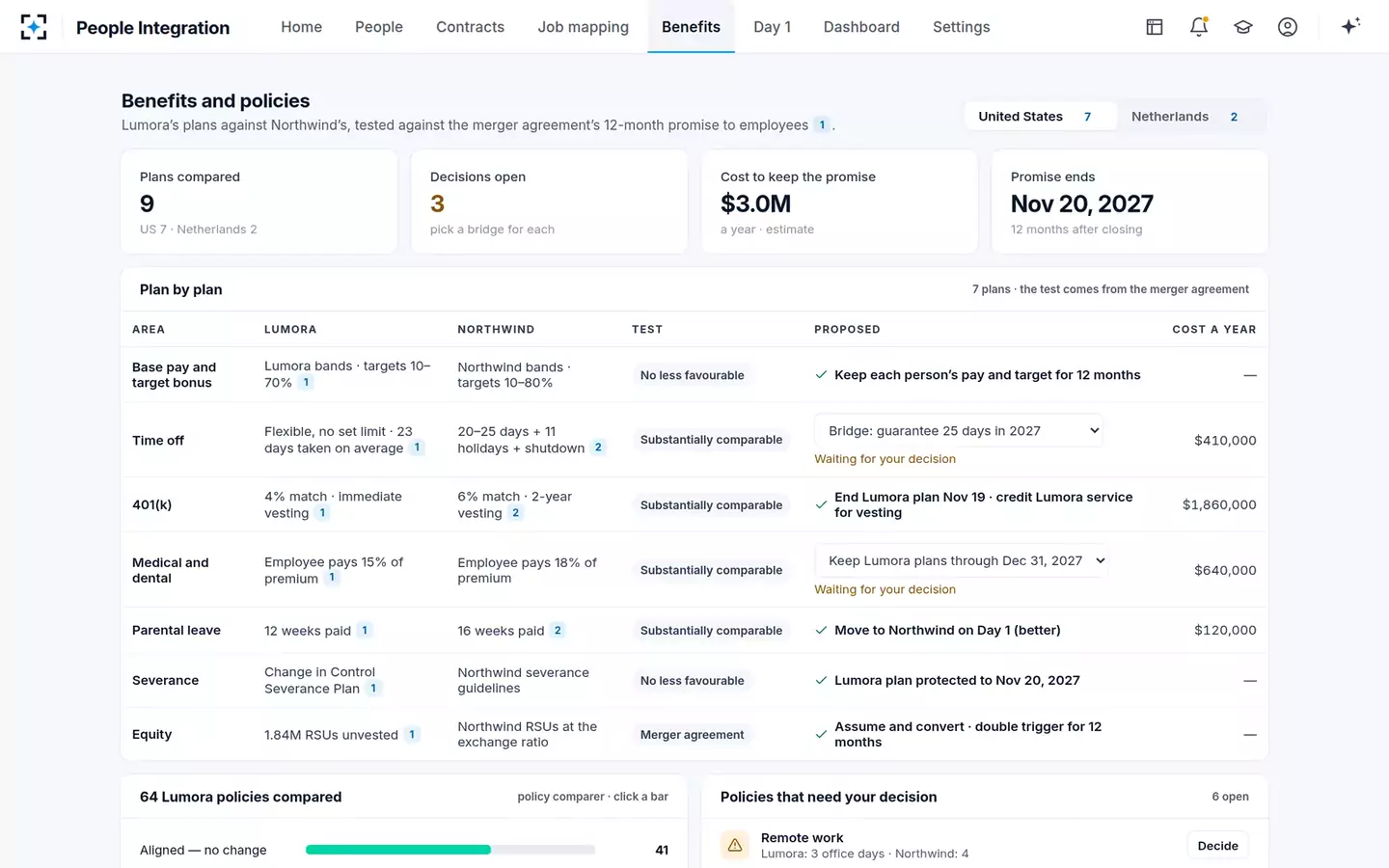Open the Keep Lumora plans through Dec 31 dropdown
1389x868 pixels.
tap(961, 560)
